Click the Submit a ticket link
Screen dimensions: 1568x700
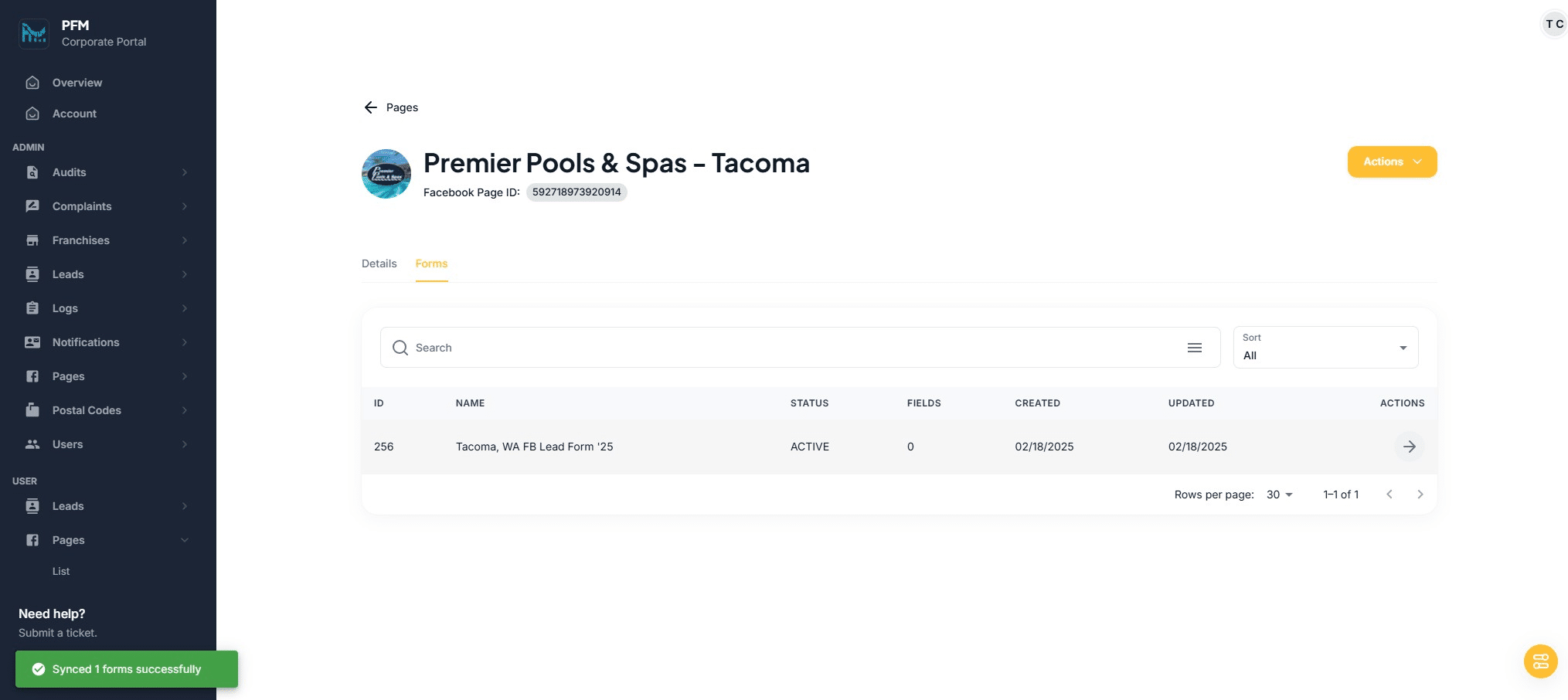[58, 633]
